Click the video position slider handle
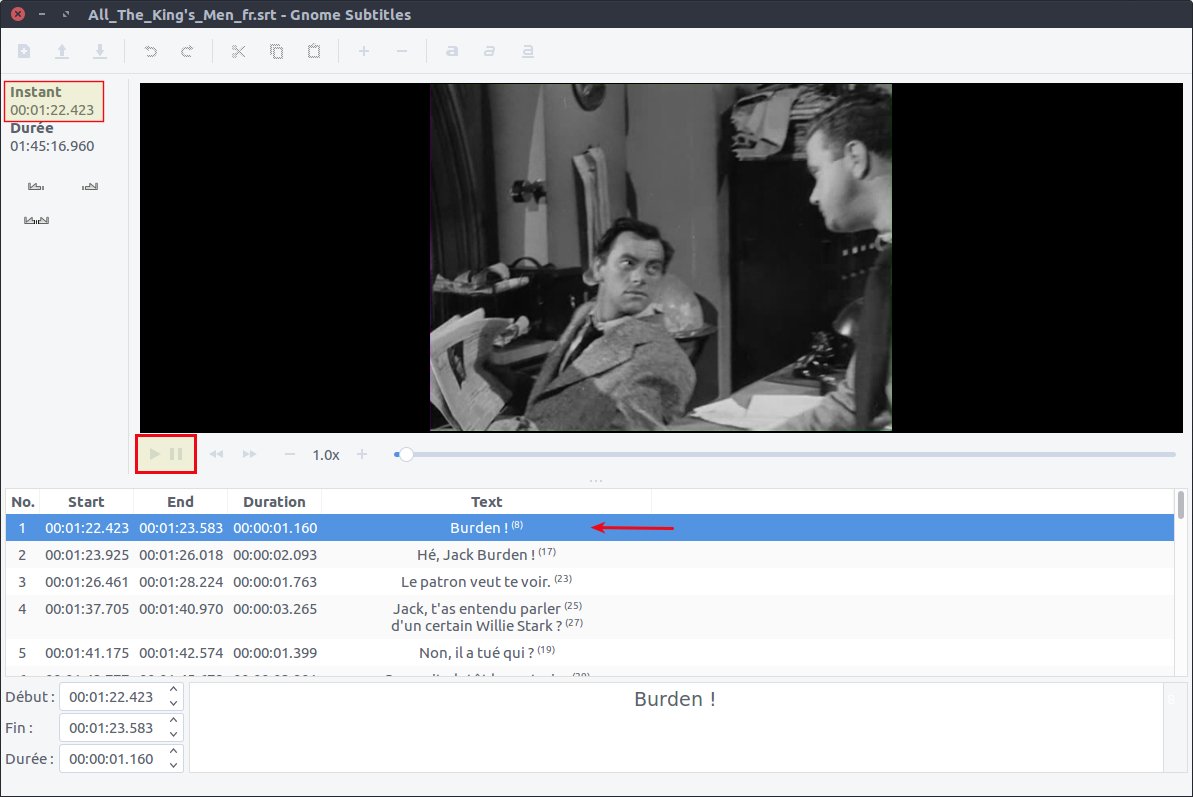 406,455
